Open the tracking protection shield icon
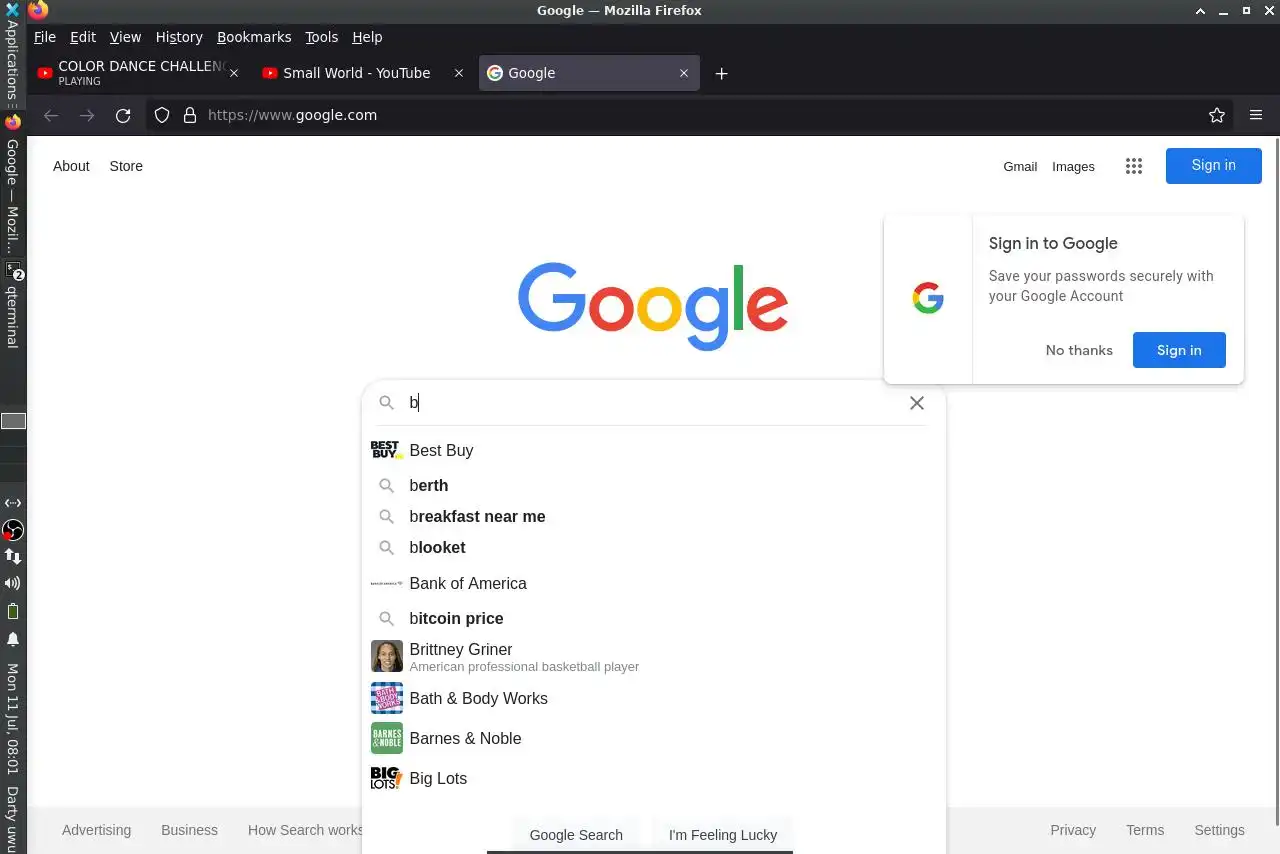Viewport: 1280px width, 854px height. pos(162,115)
